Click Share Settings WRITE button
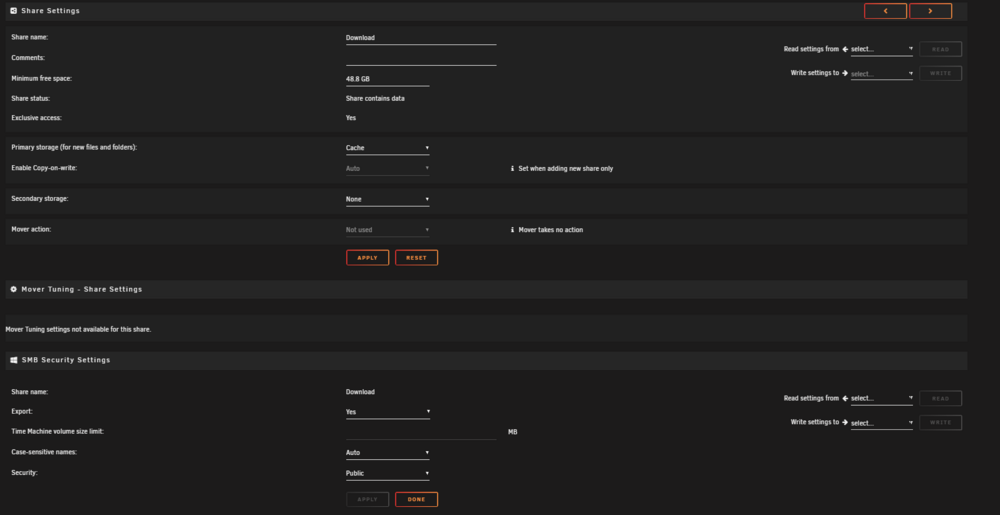The width and height of the screenshot is (1000, 515). 941,73
